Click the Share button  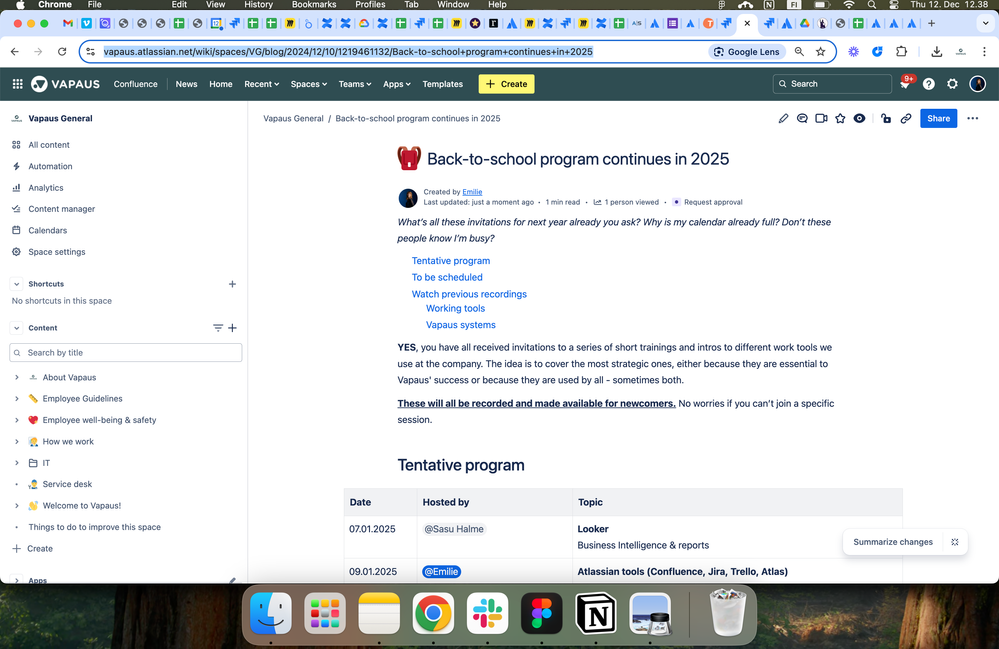937,118
